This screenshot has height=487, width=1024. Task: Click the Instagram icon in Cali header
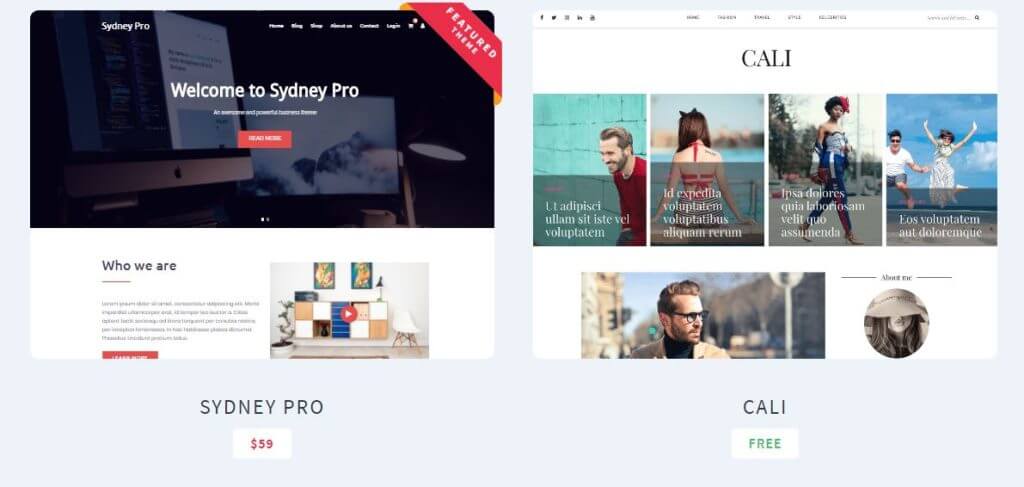click(567, 18)
